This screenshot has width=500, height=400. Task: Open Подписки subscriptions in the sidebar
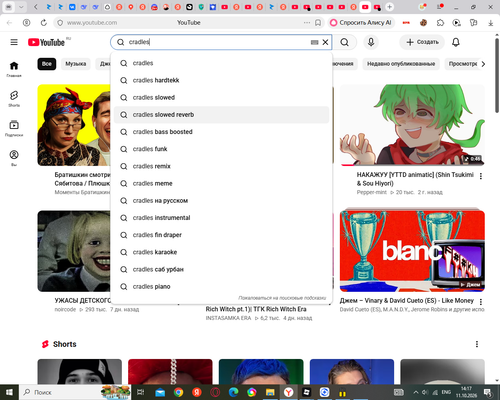(x=14, y=128)
